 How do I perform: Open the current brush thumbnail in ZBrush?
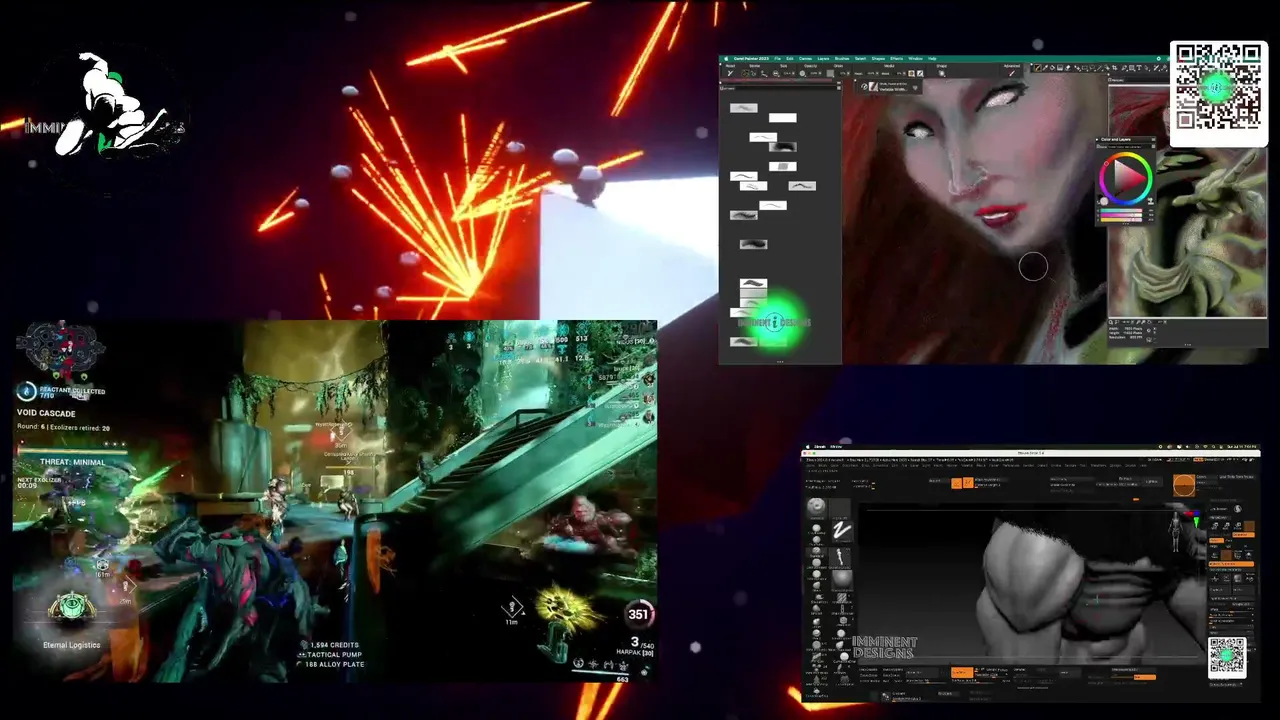(817, 507)
